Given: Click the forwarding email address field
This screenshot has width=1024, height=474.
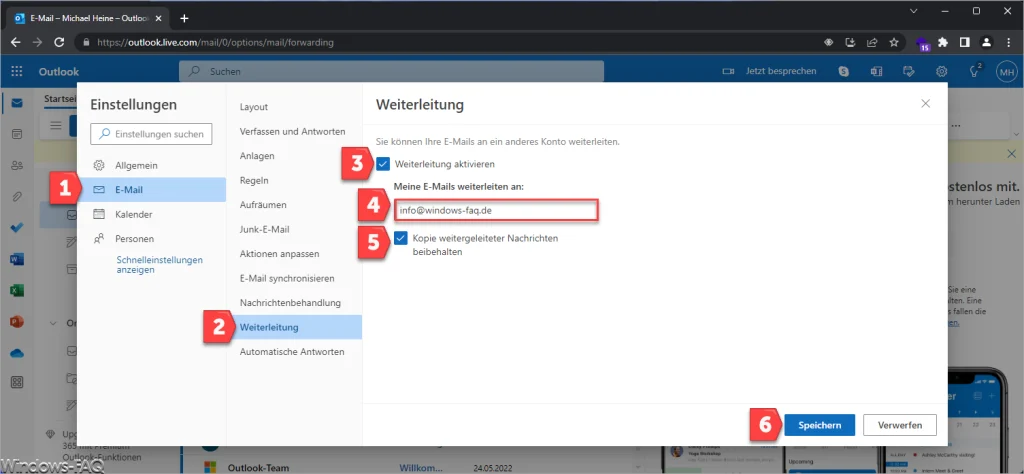Looking at the screenshot, I should click(x=496, y=211).
